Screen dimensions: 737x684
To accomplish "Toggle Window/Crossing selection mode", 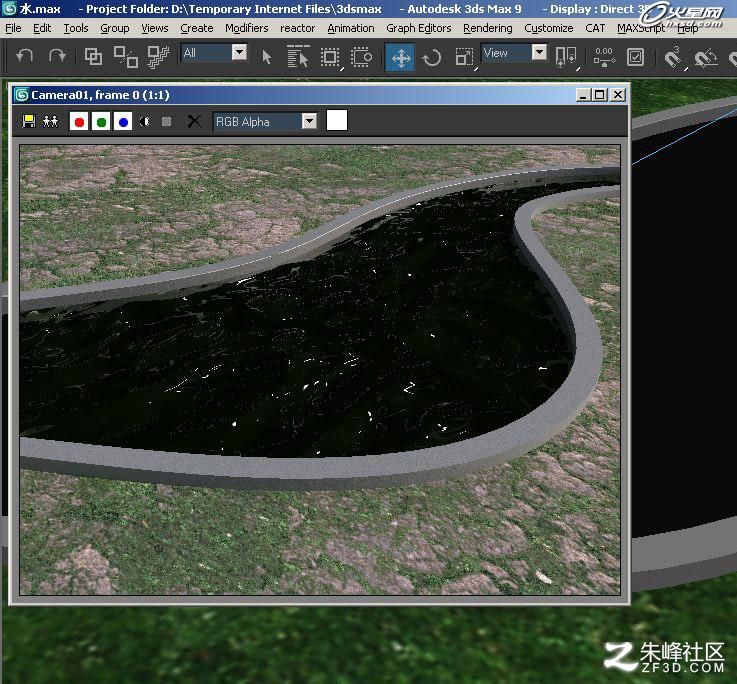I will (361, 57).
